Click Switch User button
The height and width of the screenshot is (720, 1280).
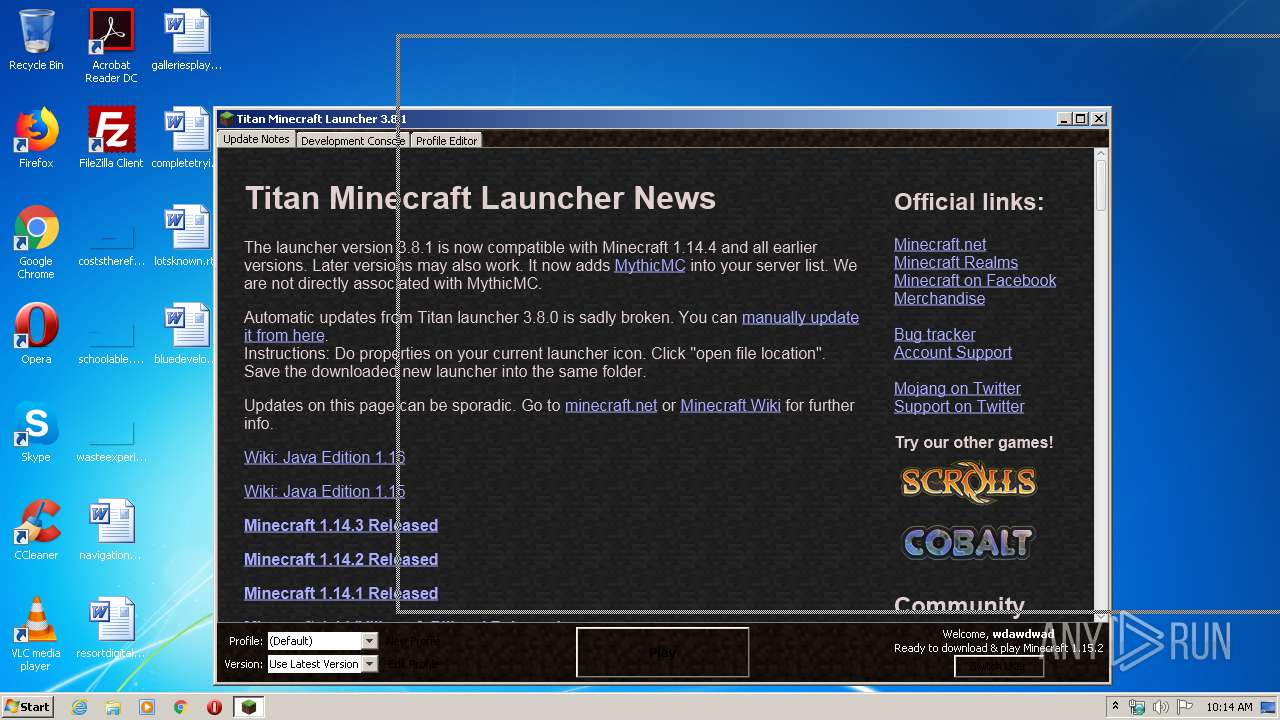tap(999, 666)
